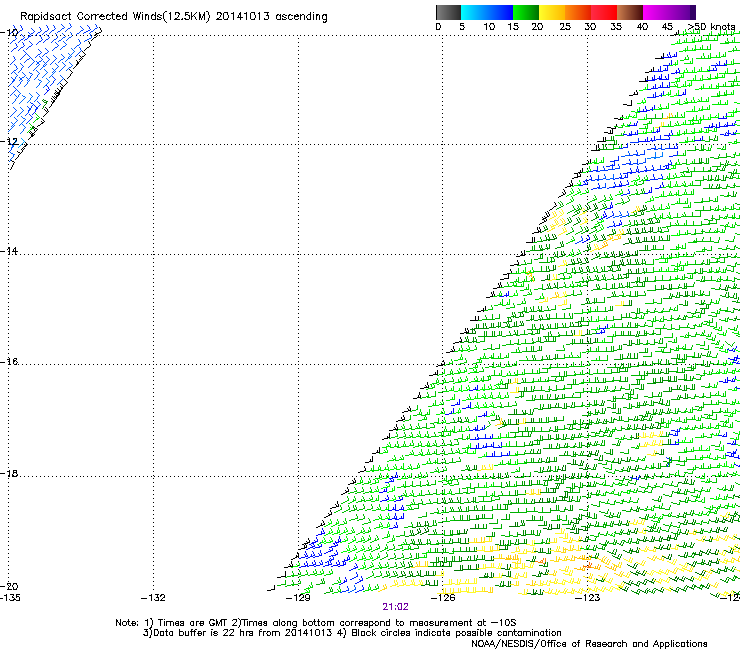Click the cyan 5-10 knots legend segment
Viewport: 740px width, 650px height.
(x=474, y=12)
